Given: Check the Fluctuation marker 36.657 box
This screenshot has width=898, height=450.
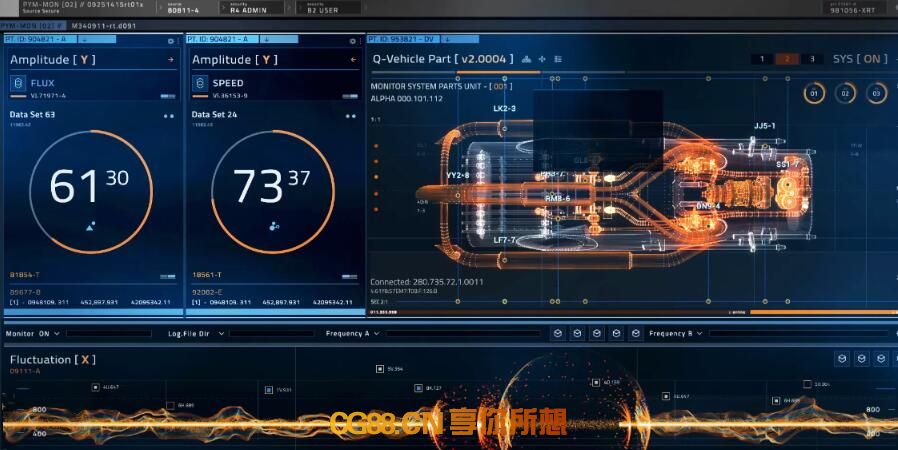Looking at the screenshot, I should [666, 396].
